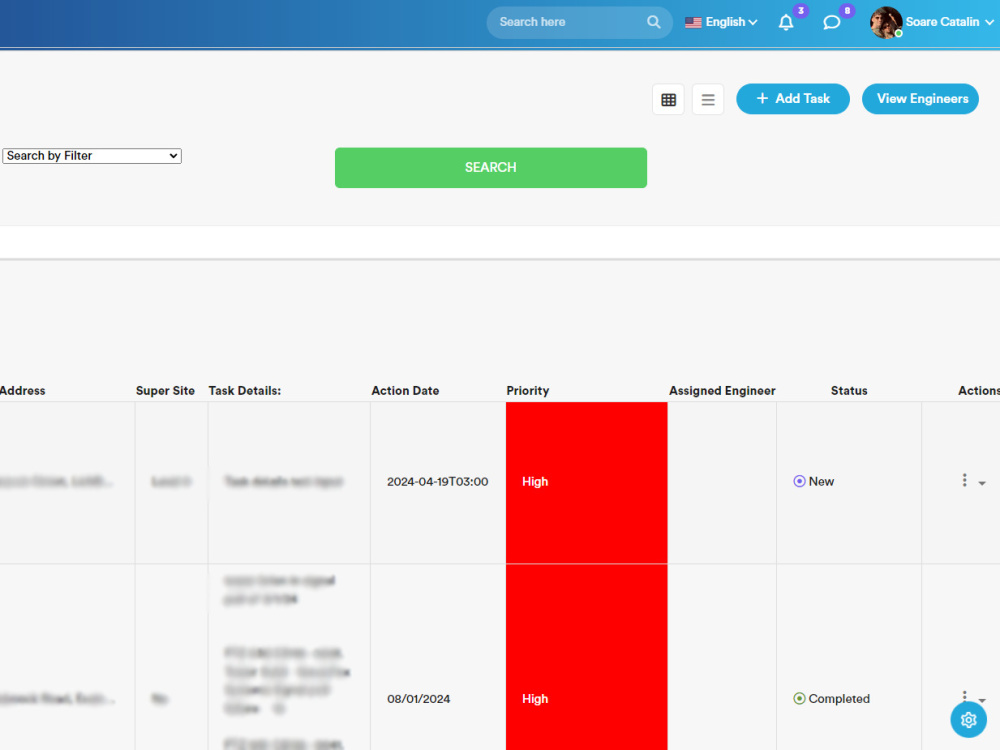Click the magnifier icon in the search bar
1000x750 pixels.
click(x=654, y=22)
